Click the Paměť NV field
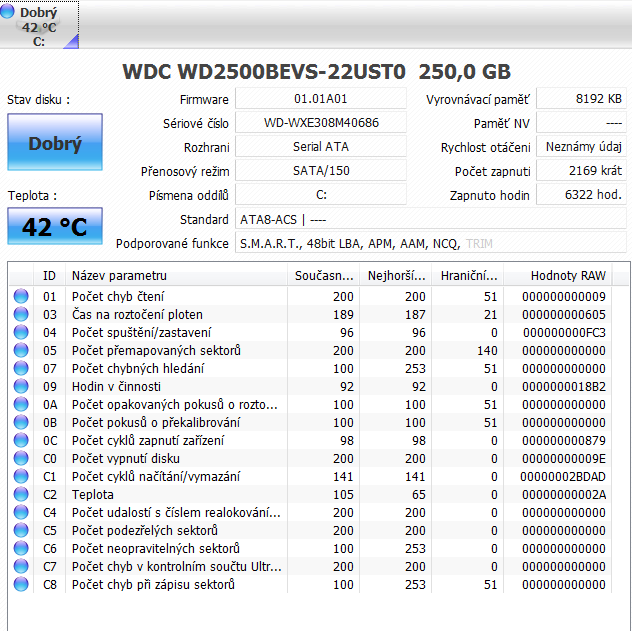 (581, 122)
